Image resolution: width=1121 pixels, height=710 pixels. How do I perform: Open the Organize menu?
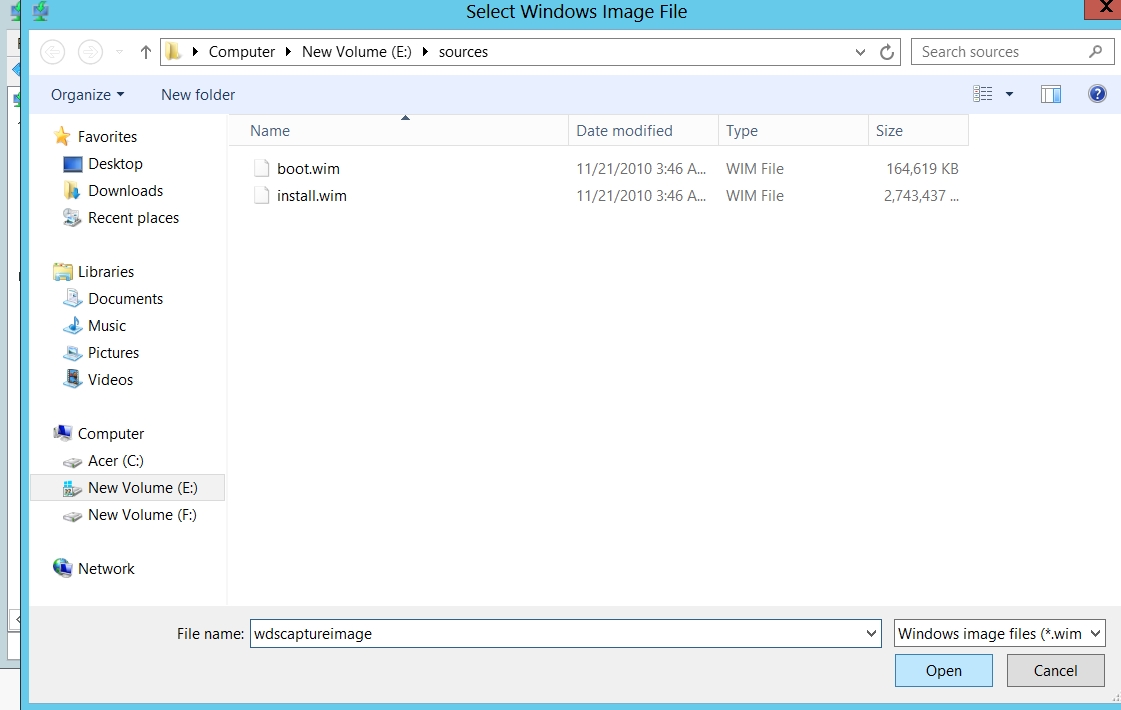point(87,94)
